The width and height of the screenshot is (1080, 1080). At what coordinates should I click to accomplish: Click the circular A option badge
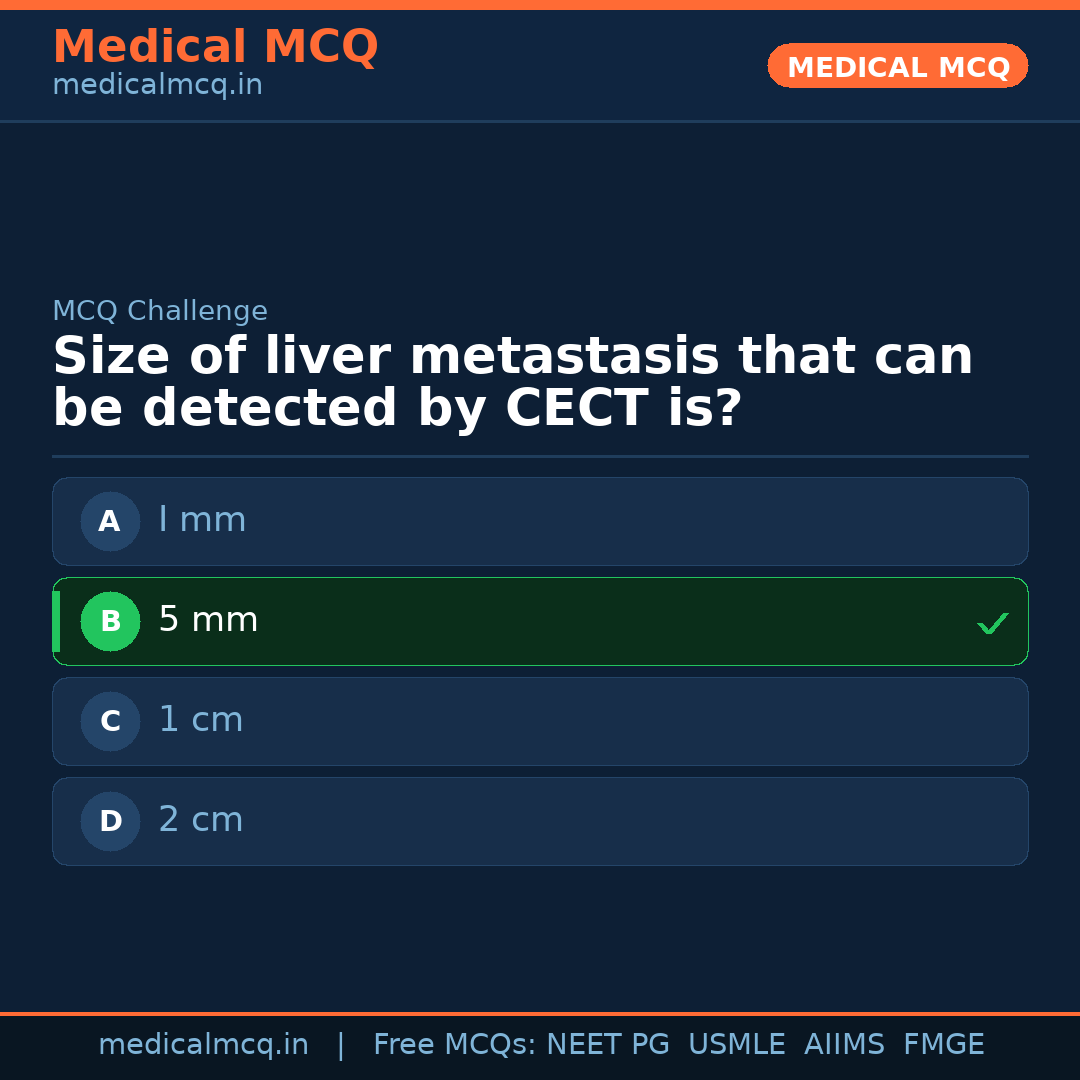110,521
